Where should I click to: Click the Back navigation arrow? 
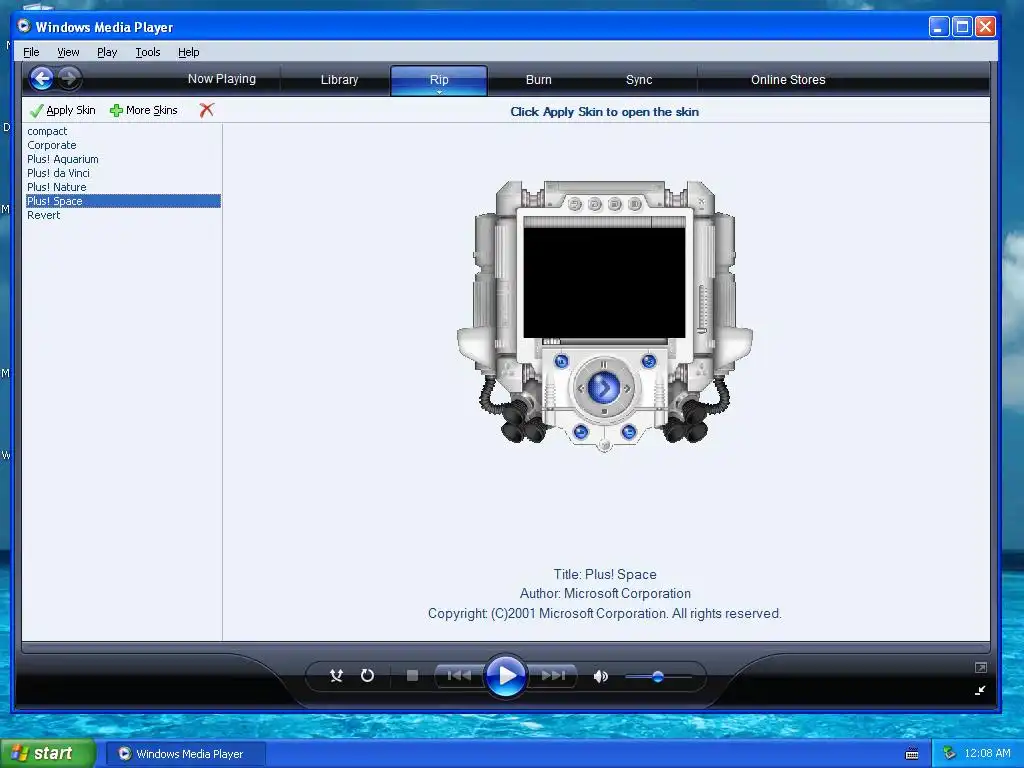click(42, 79)
